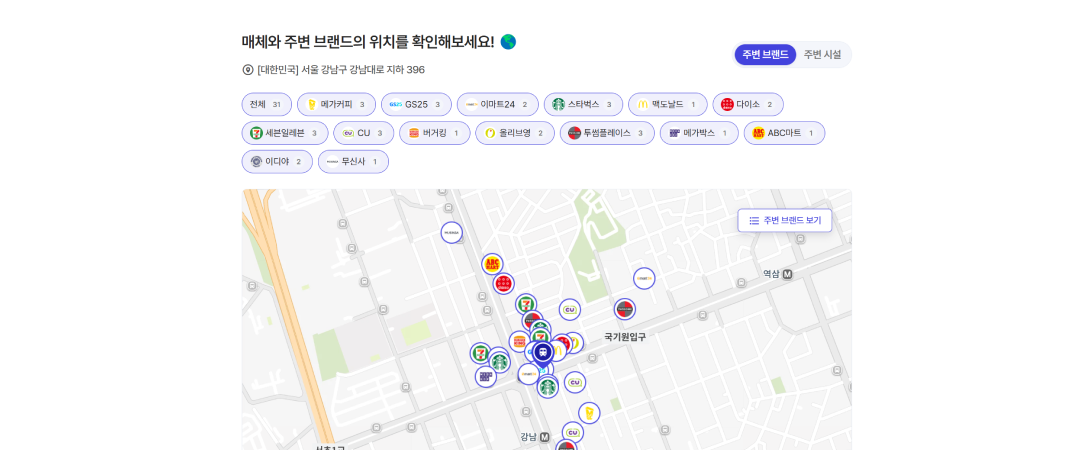Image resolution: width=1080 pixels, height=450 pixels.
Task: Toggle the 스타벅스 brand filter chip
Action: [x=583, y=105]
